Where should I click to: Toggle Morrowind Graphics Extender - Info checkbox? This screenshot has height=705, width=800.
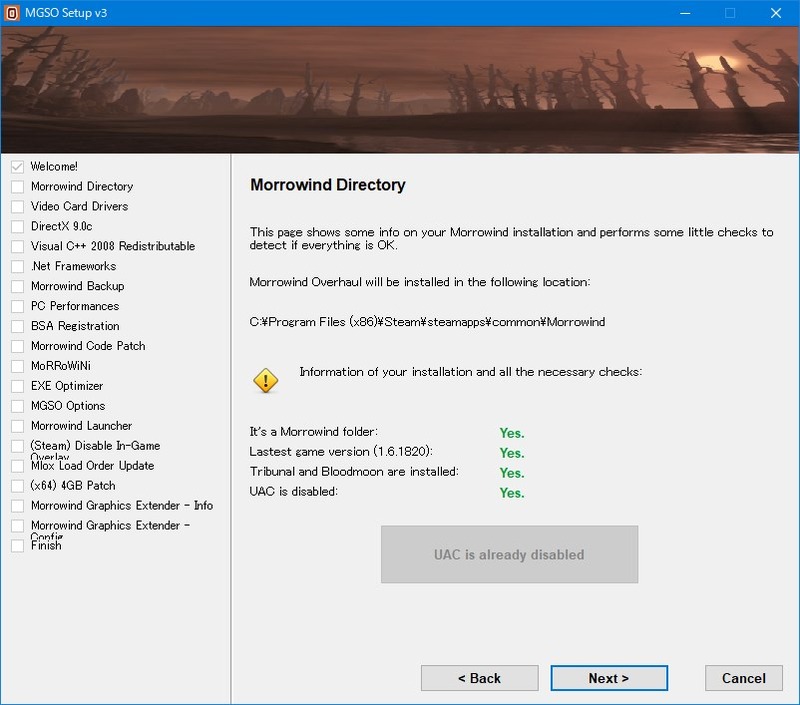[x=17, y=506]
